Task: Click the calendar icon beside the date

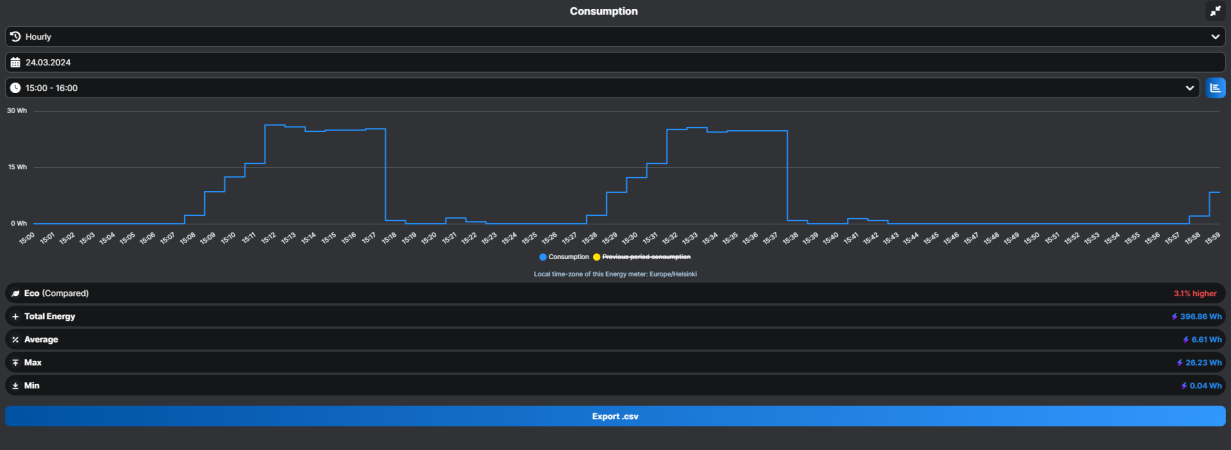Action: (x=15, y=62)
